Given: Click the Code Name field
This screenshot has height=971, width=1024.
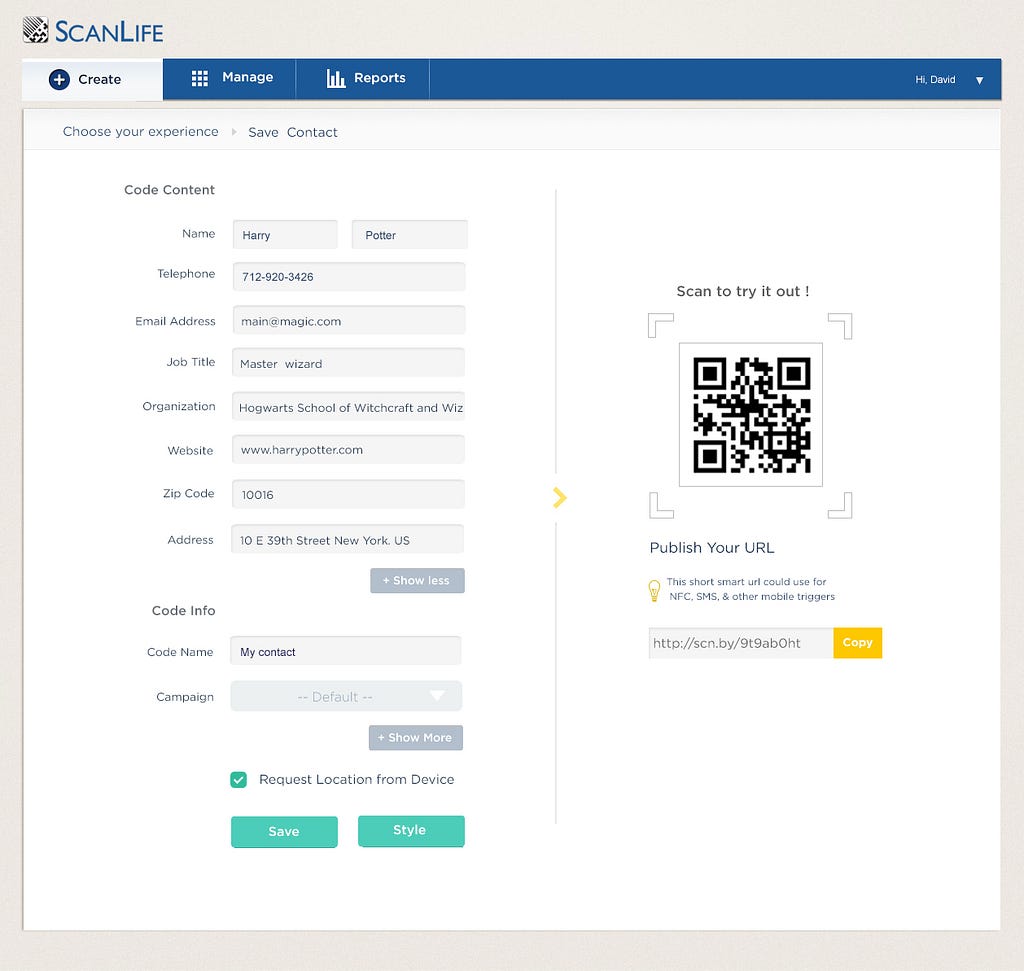Looking at the screenshot, I should pos(346,651).
